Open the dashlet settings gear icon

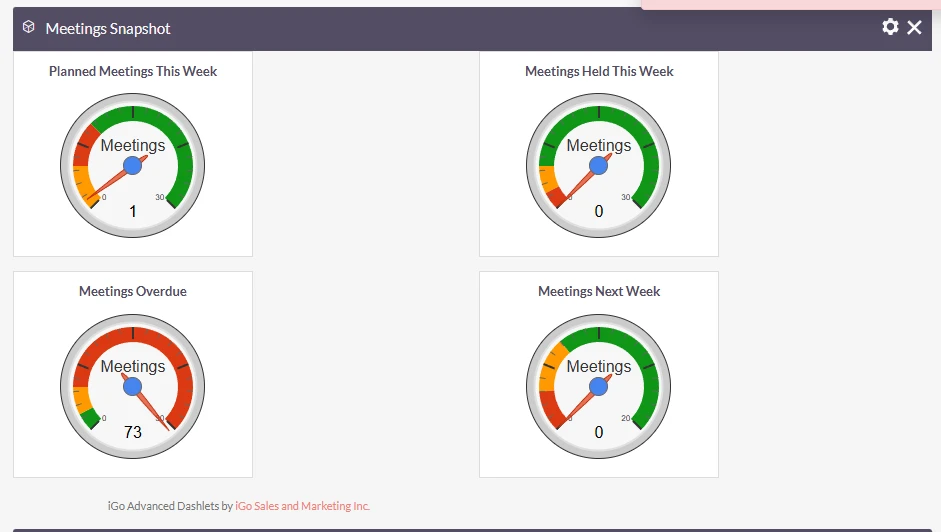pyautogui.click(x=890, y=28)
